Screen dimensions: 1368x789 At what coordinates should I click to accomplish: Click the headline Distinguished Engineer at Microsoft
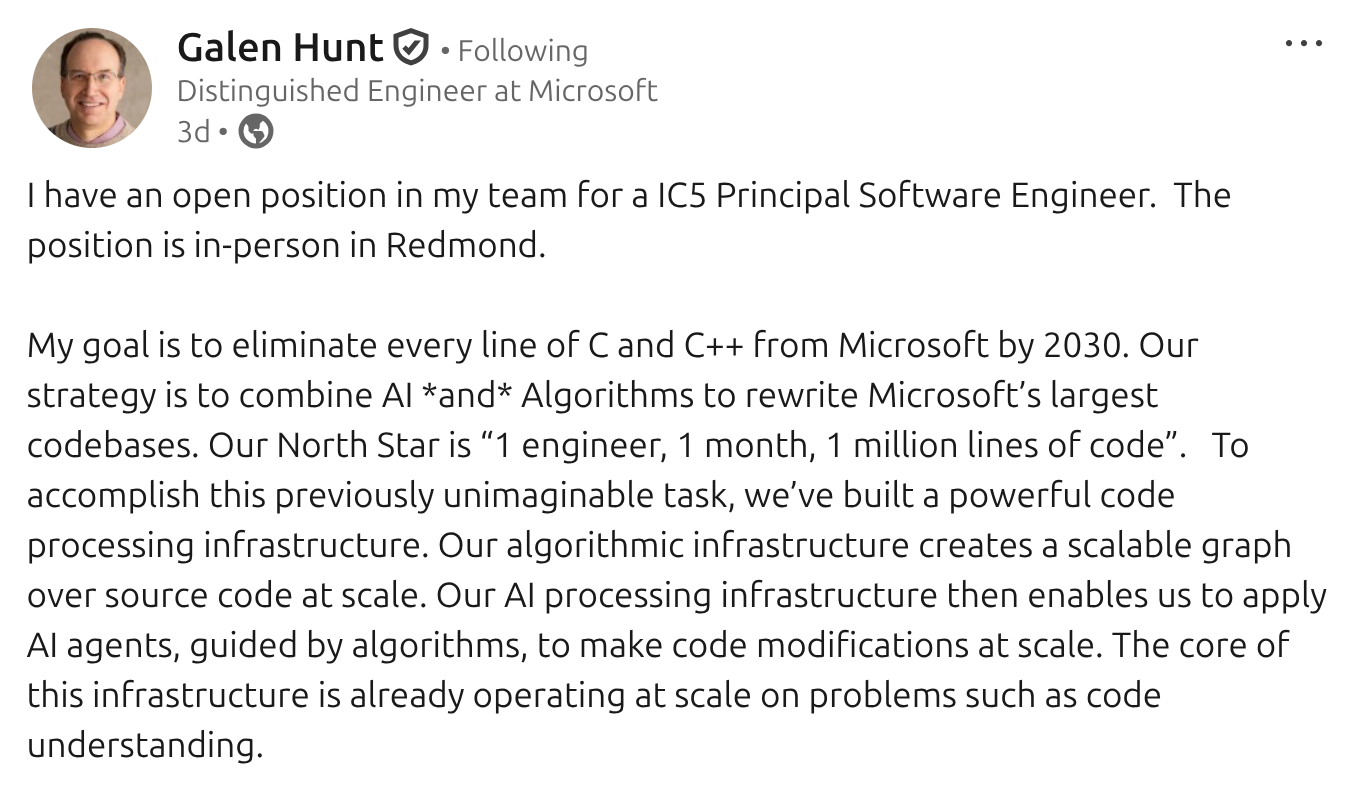417,90
